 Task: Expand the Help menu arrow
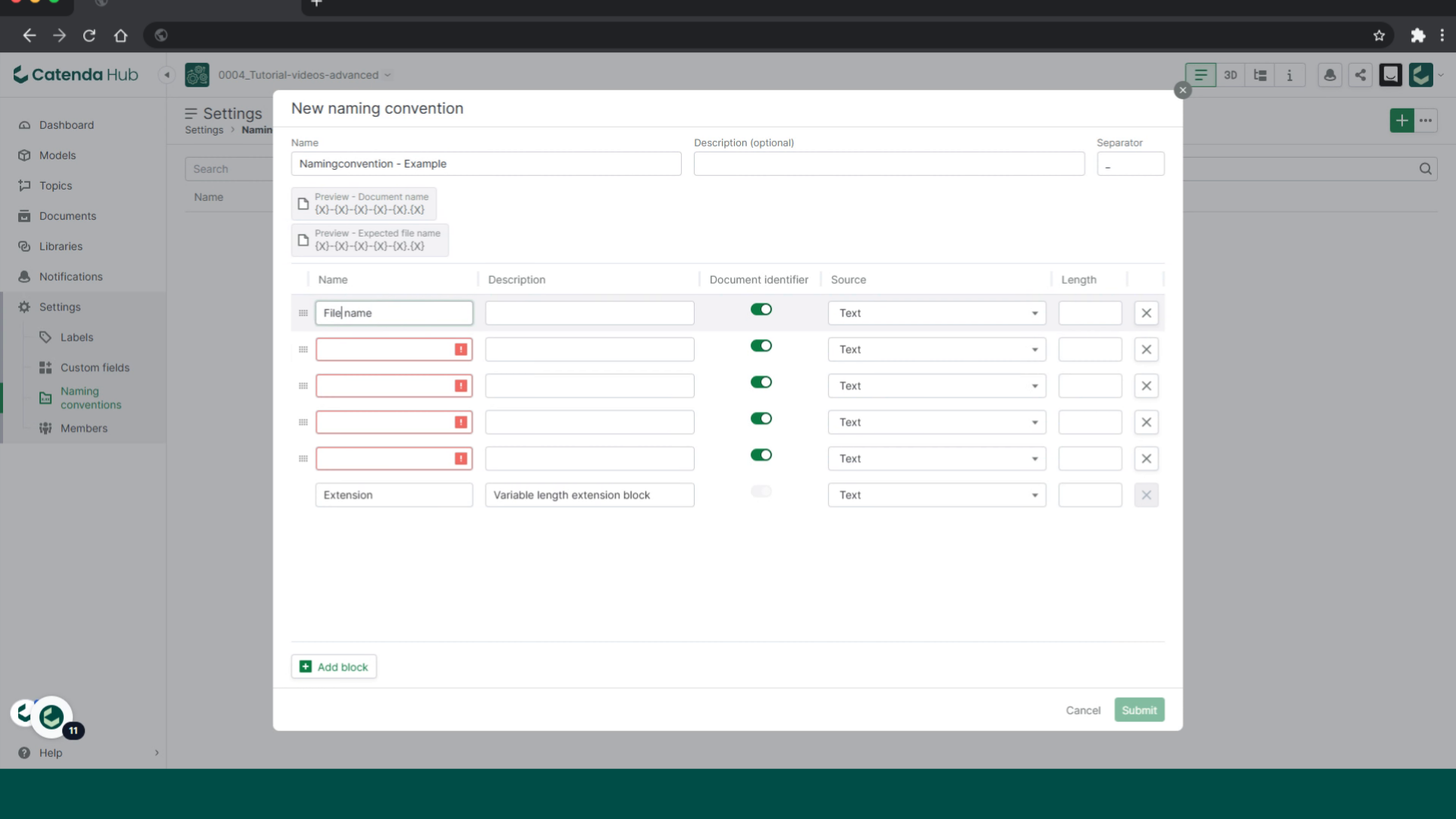157,753
